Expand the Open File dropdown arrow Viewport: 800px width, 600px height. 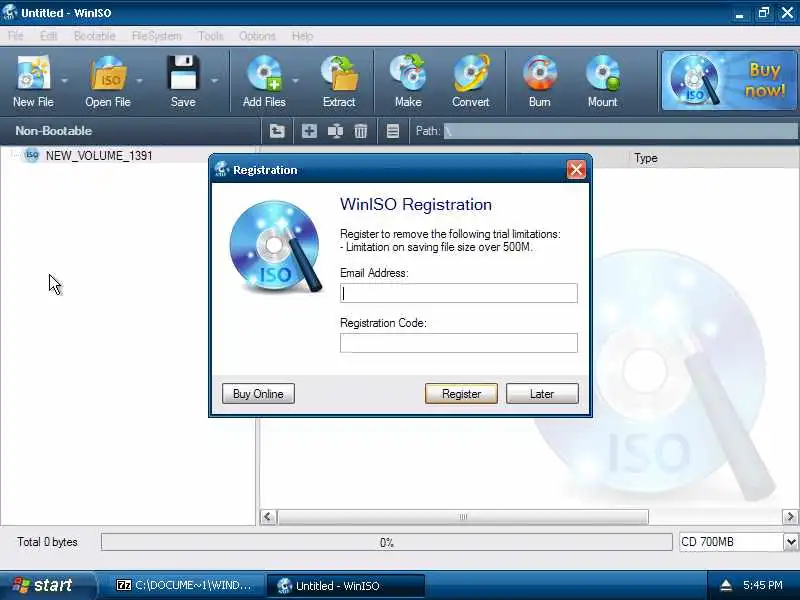click(139, 81)
